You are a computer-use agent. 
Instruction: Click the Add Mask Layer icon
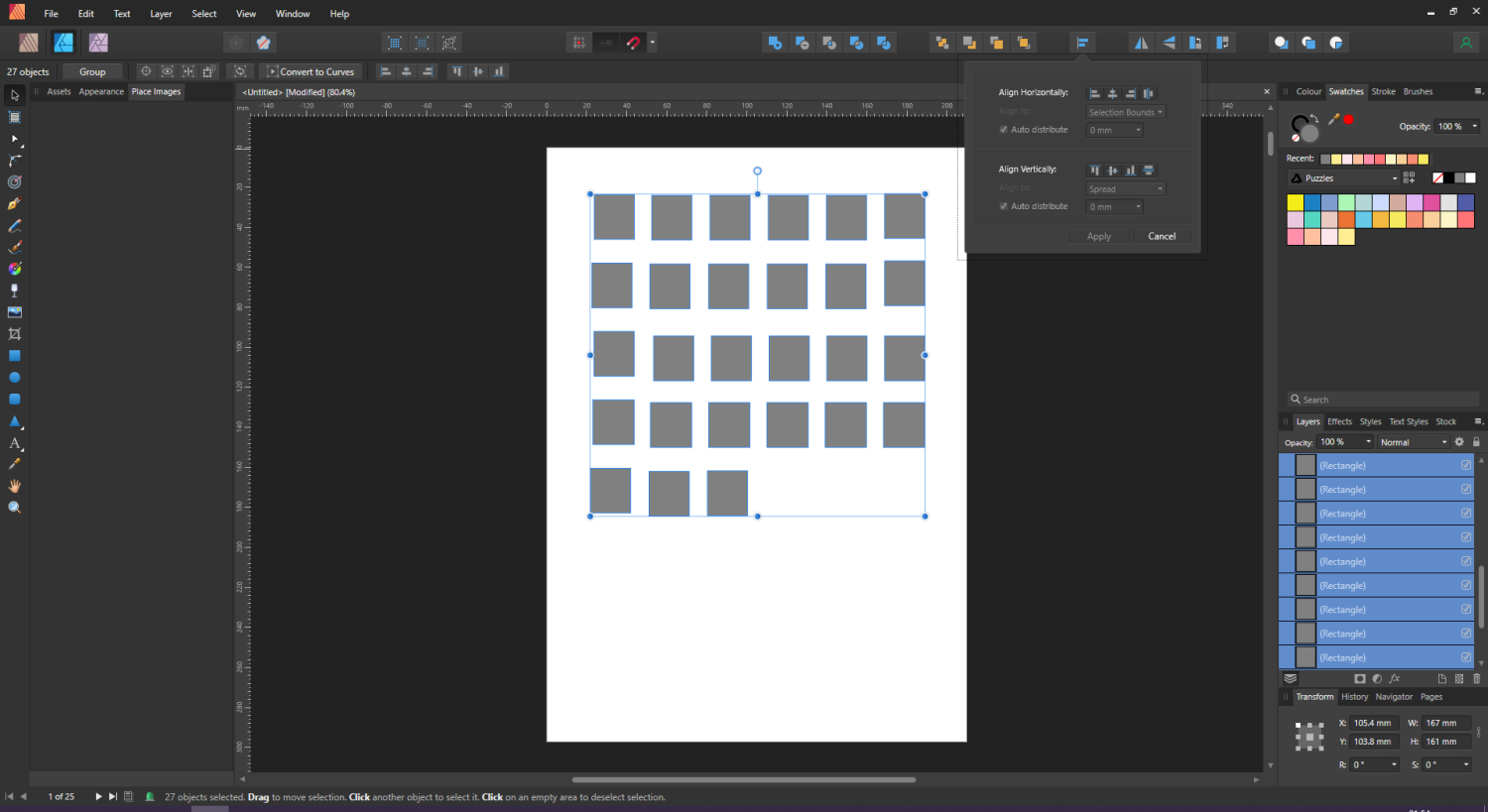coord(1359,678)
